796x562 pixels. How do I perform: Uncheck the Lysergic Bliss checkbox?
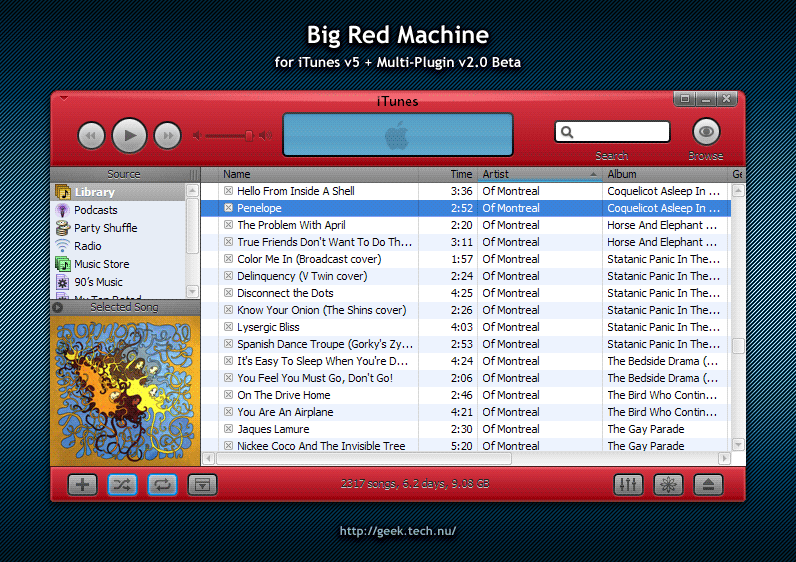click(228, 327)
